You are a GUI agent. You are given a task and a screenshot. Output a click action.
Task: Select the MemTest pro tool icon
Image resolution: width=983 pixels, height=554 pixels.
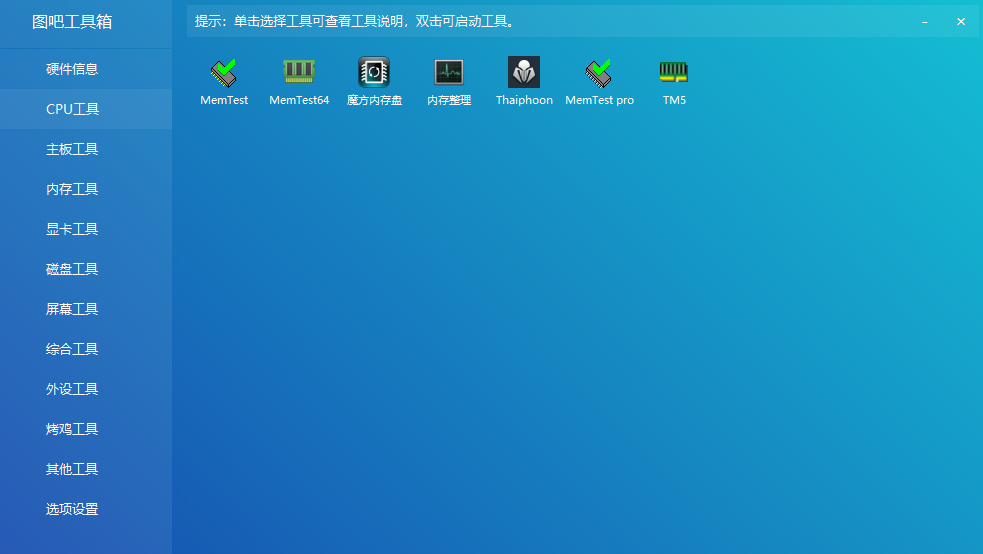pyautogui.click(x=599, y=73)
